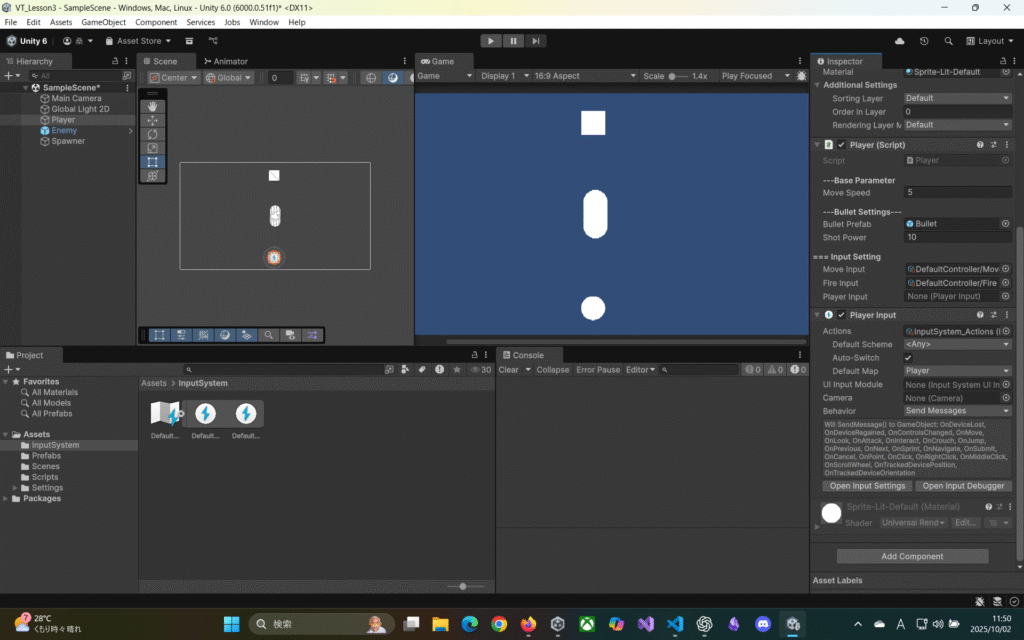Open the GameObject menu
Screen dimensions: 1024x640
coord(103,22)
